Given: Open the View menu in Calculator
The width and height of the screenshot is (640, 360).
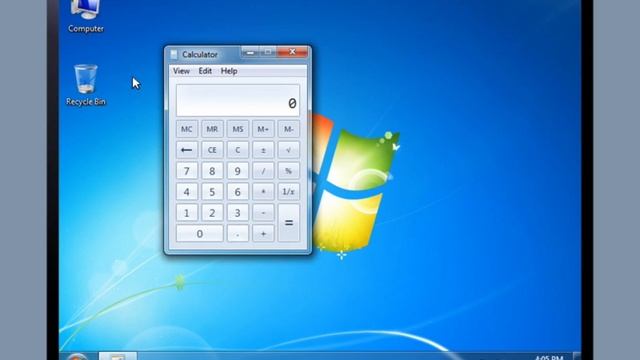Looking at the screenshot, I should 181,71.
